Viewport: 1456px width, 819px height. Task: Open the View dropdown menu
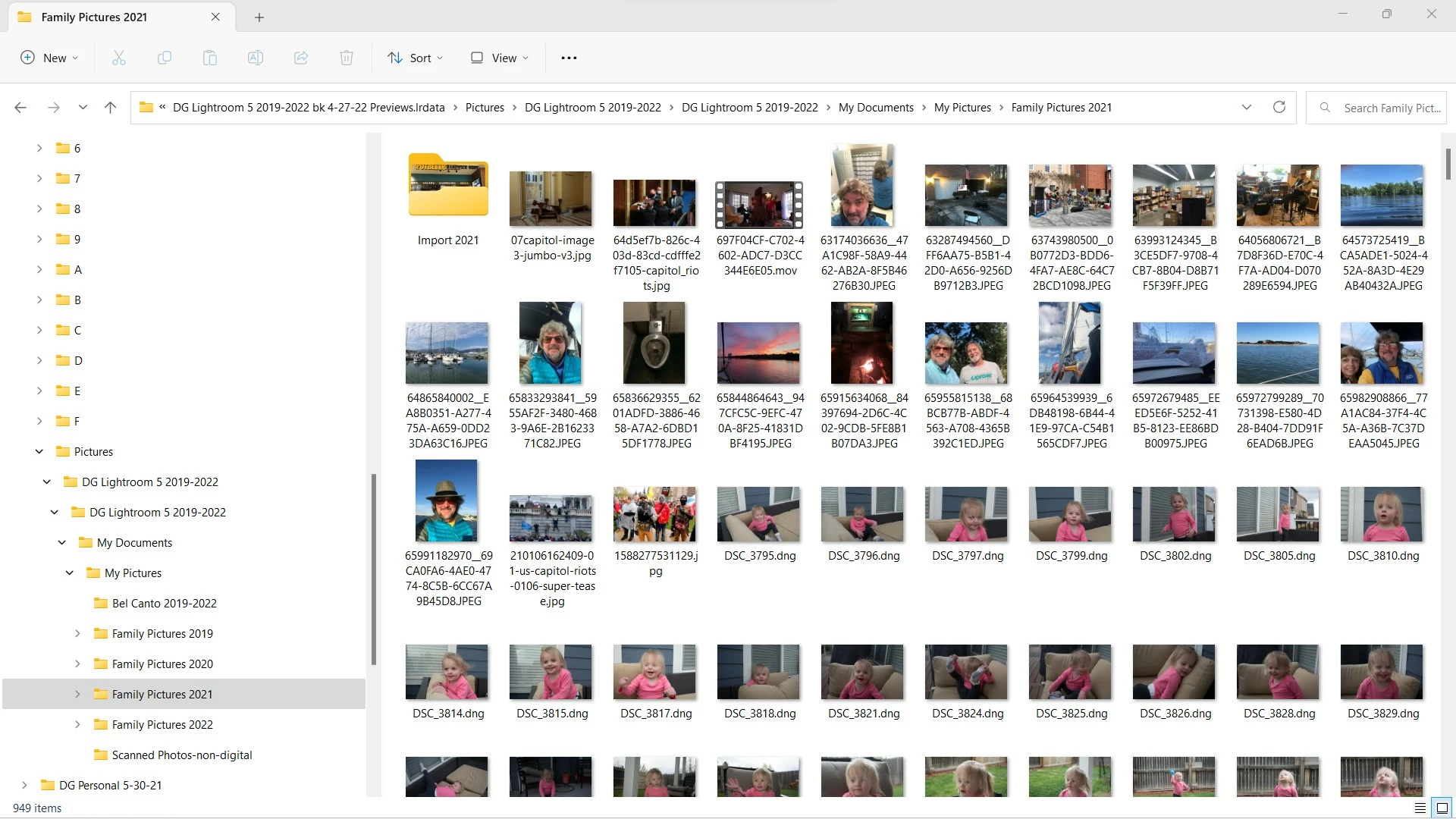pos(499,58)
